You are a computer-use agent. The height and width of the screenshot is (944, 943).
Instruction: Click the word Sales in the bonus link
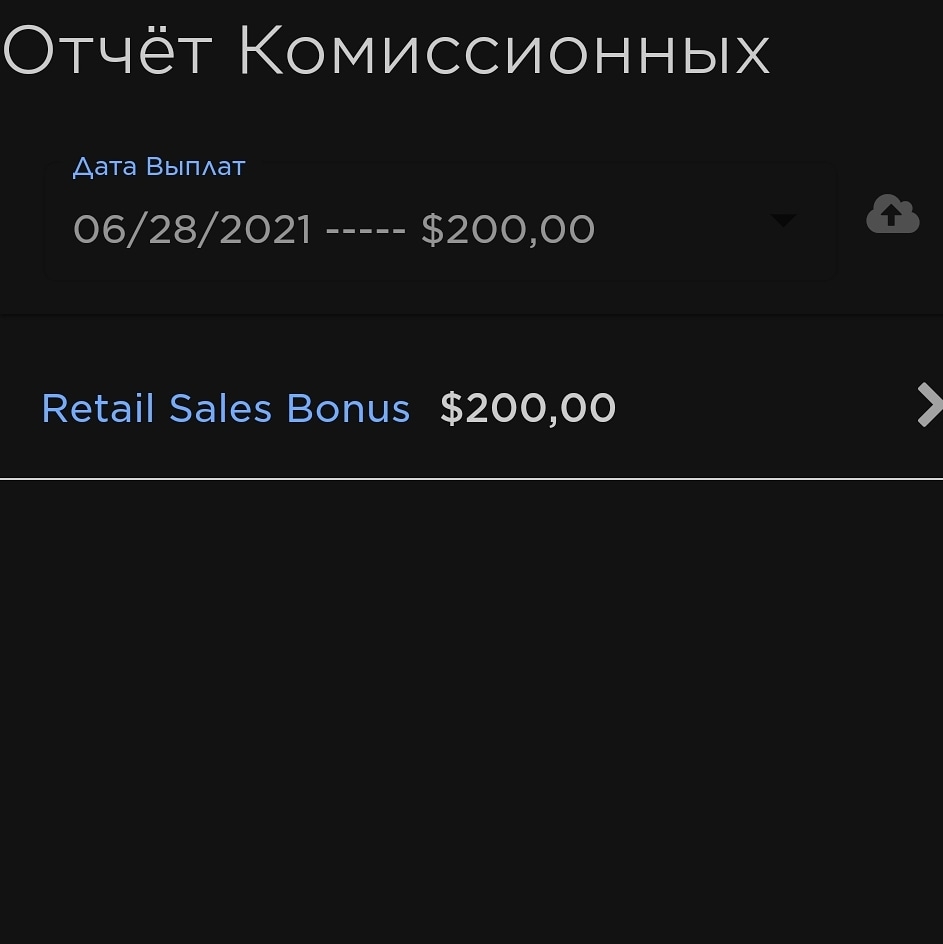coord(220,409)
